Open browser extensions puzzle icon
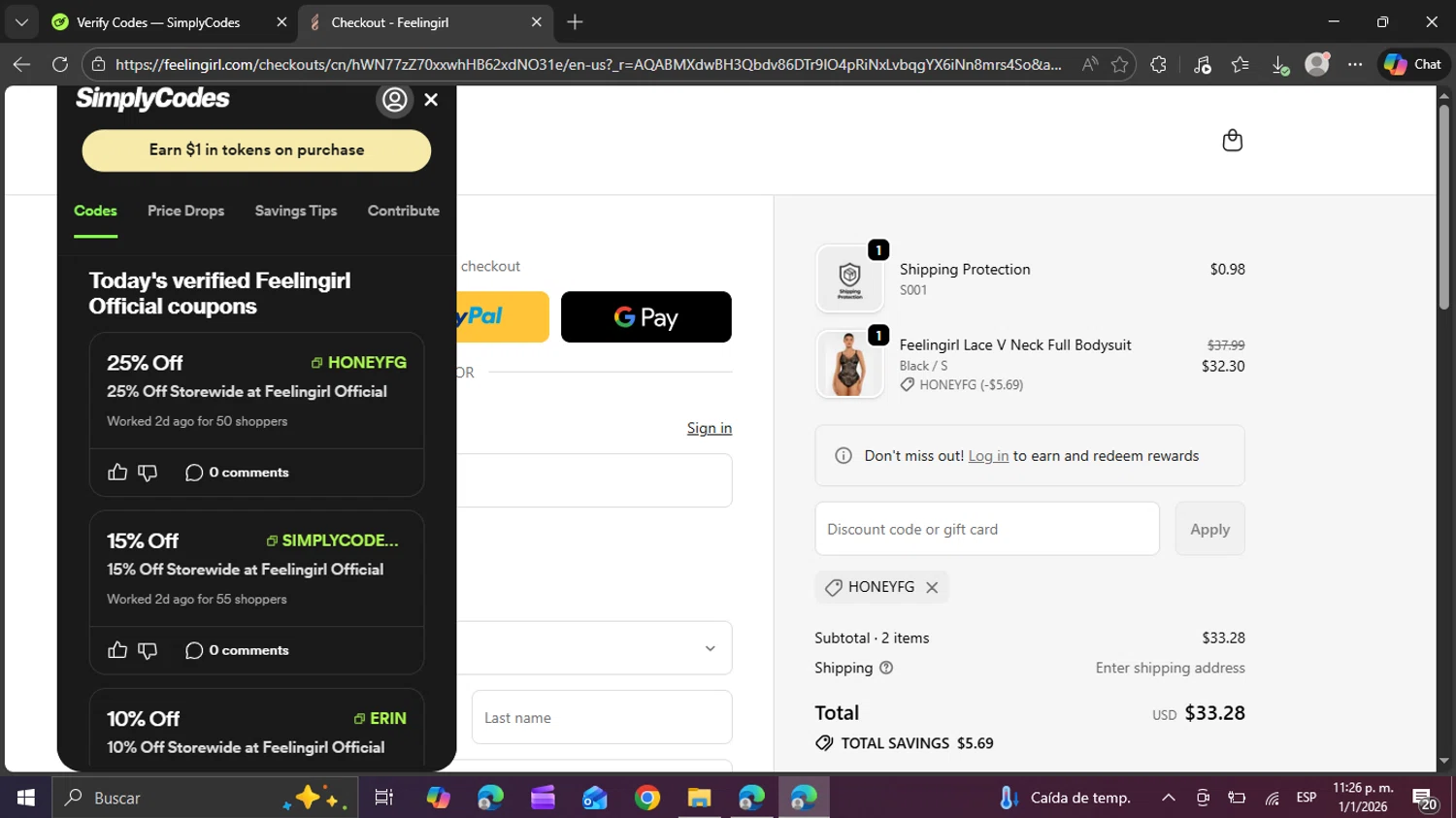This screenshot has width=1456, height=818. click(x=1158, y=64)
